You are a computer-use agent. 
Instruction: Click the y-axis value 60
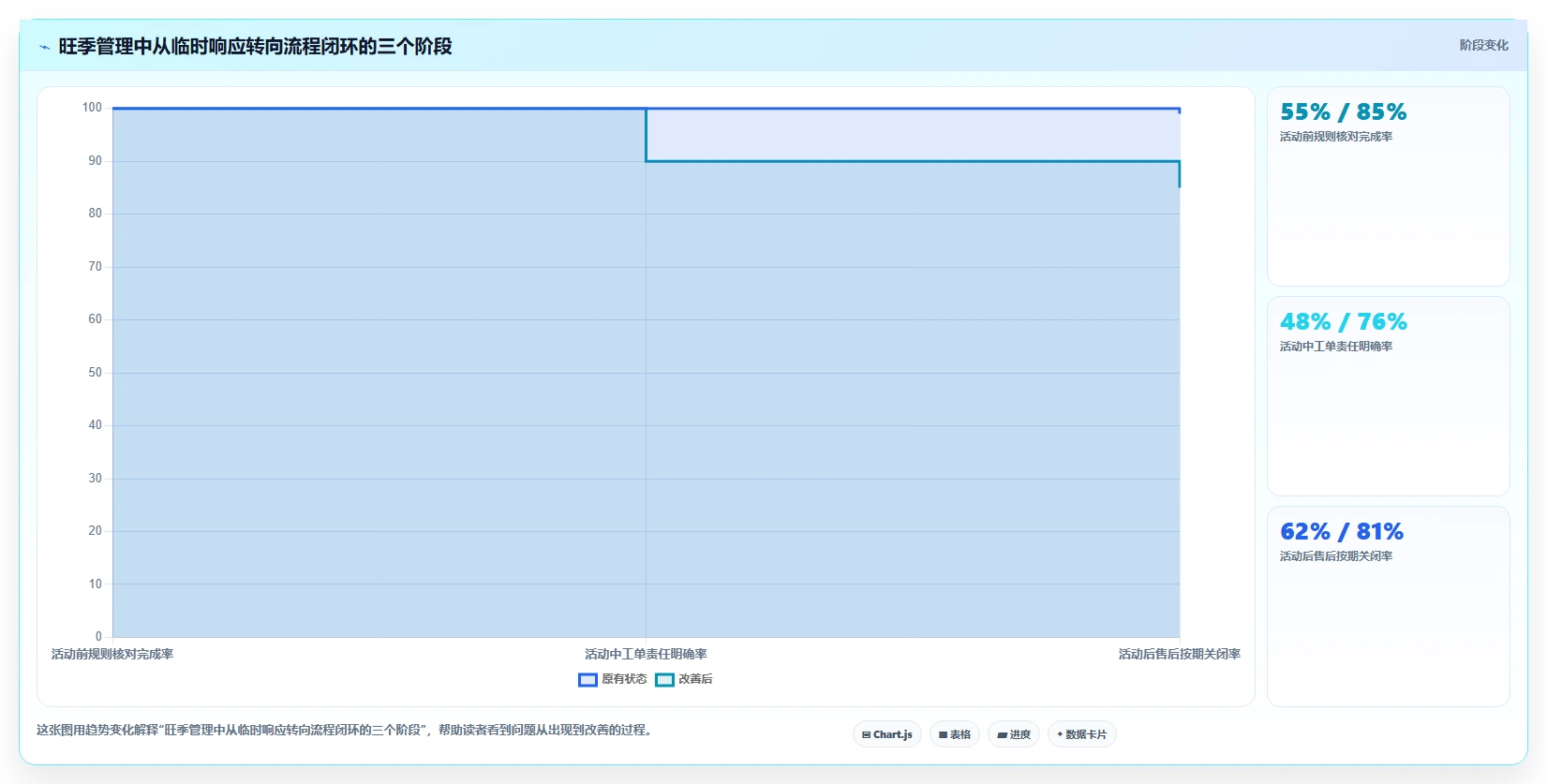coord(95,319)
